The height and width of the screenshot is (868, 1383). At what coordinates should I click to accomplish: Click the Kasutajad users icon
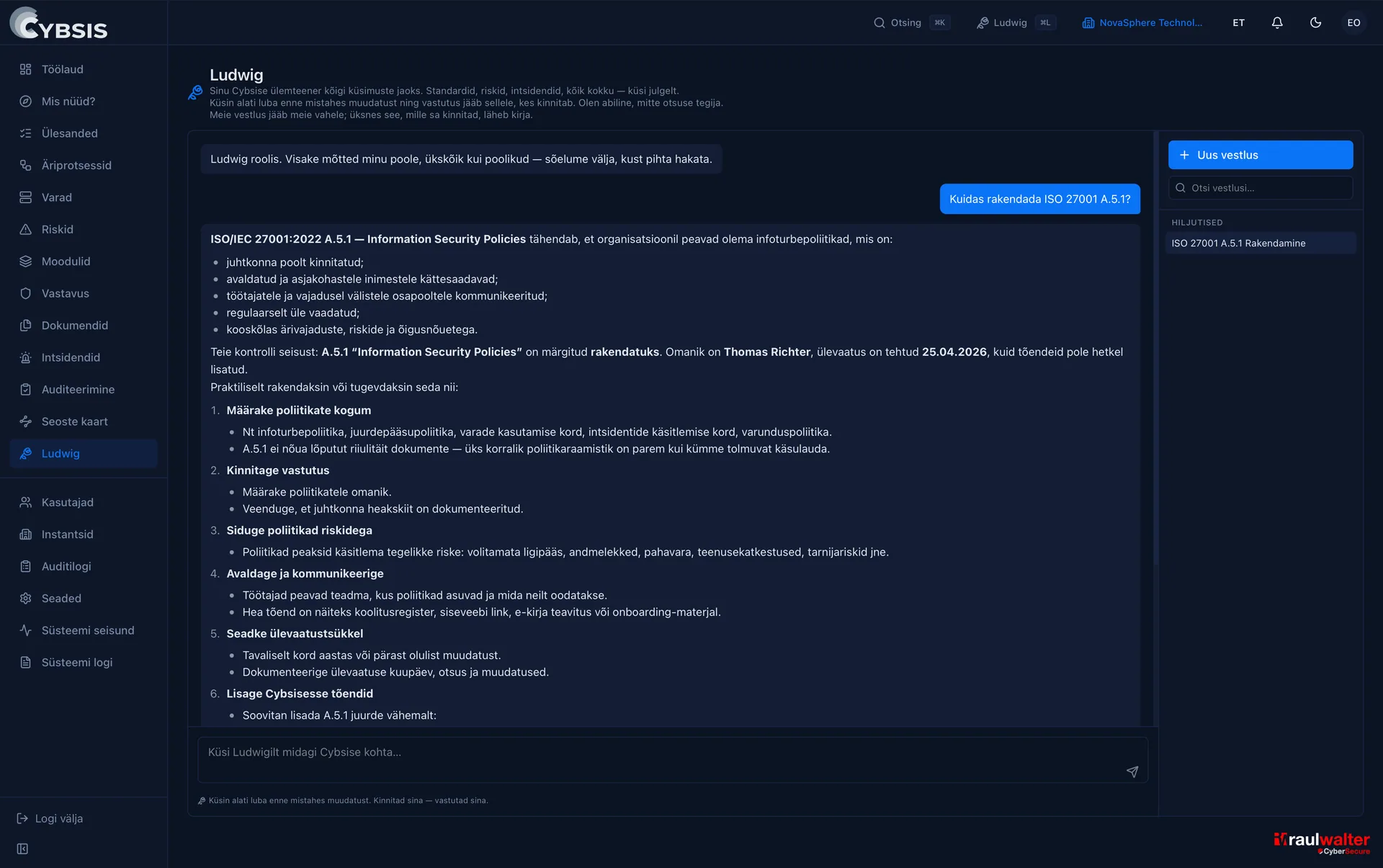[26, 503]
